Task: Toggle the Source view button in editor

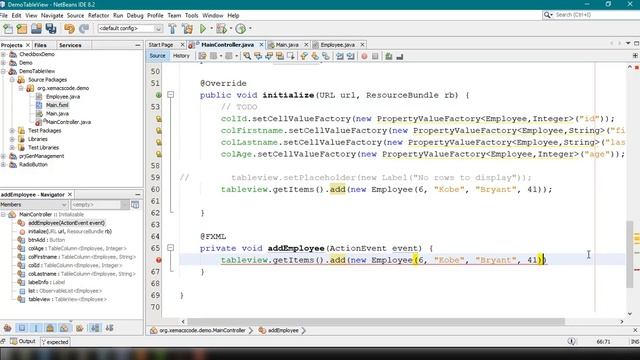Action: click(157, 56)
